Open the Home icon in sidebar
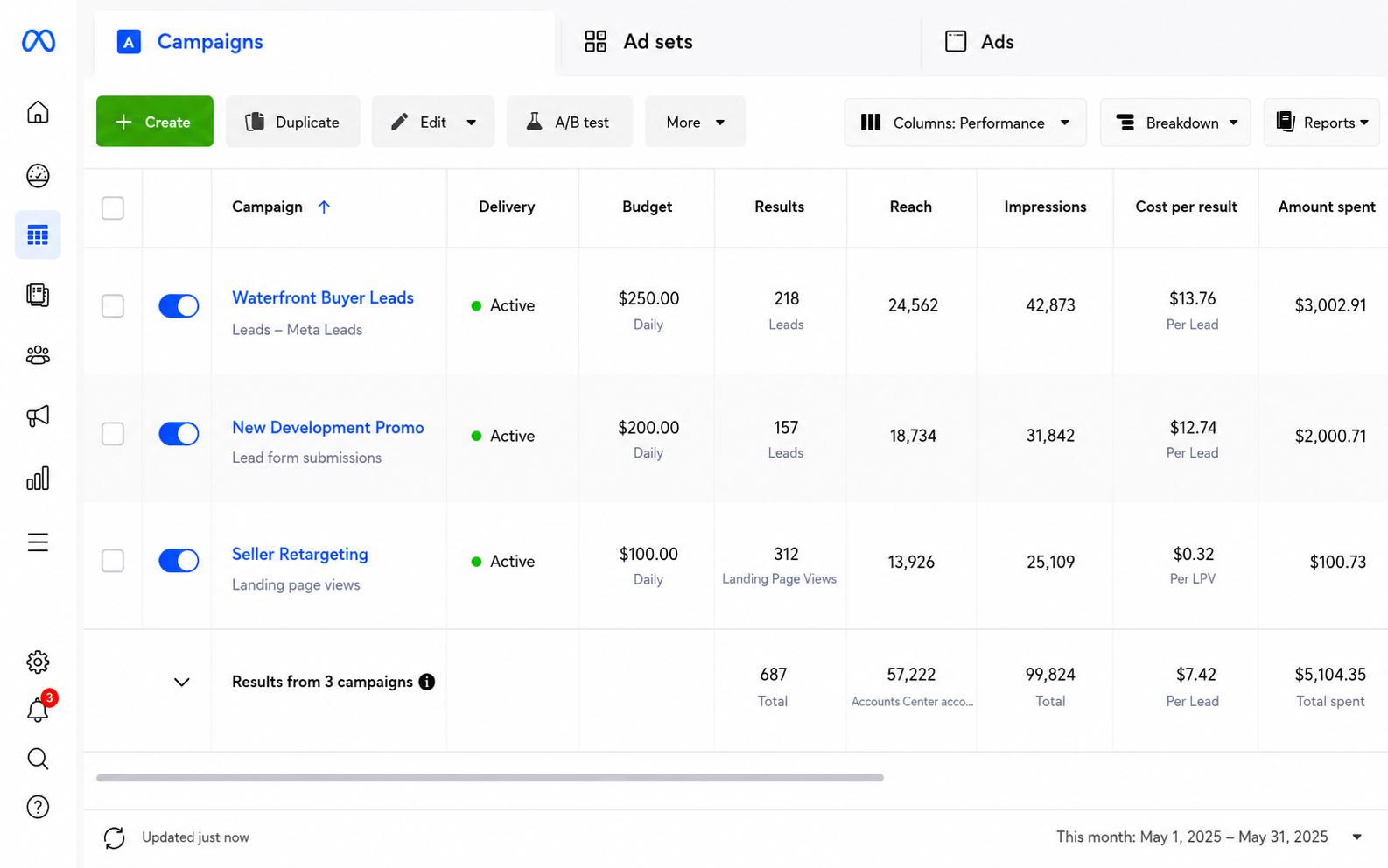The width and height of the screenshot is (1388, 868). point(38,112)
